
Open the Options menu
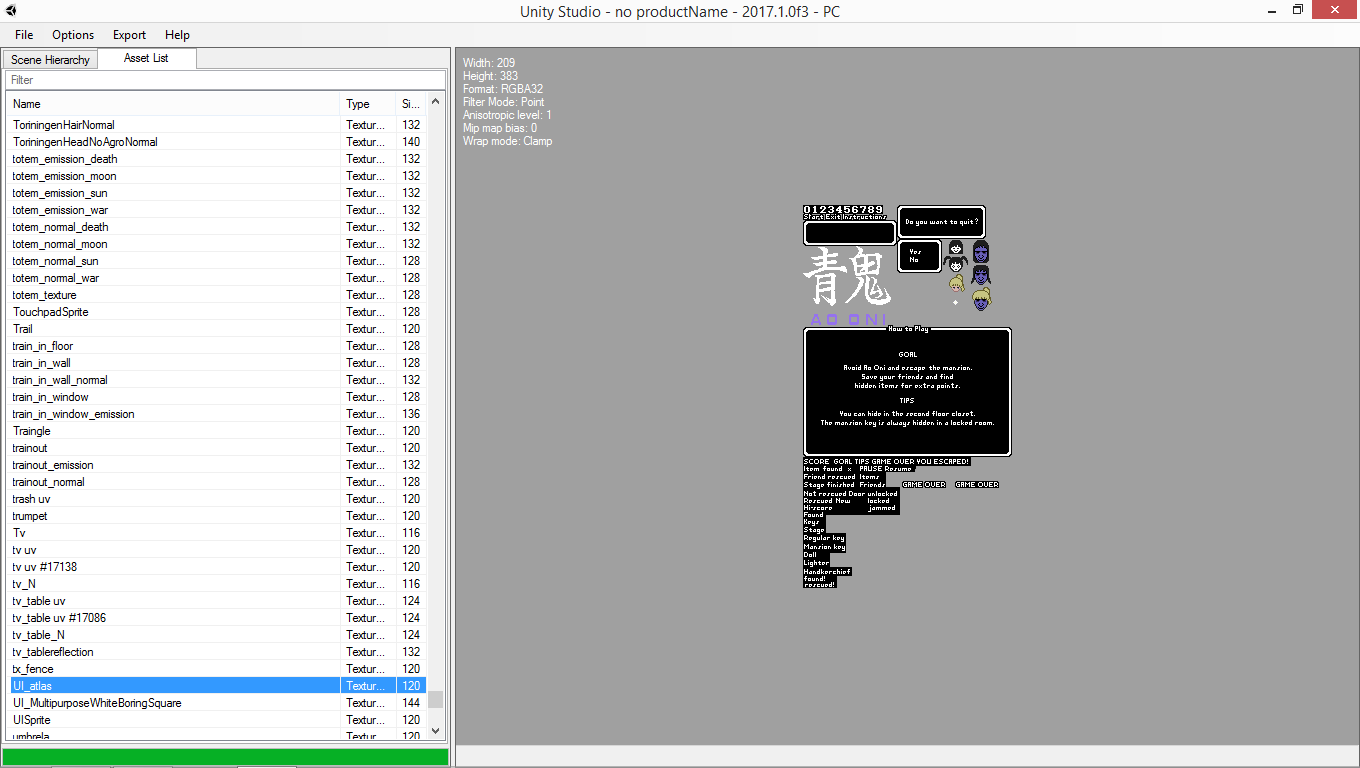pos(73,34)
